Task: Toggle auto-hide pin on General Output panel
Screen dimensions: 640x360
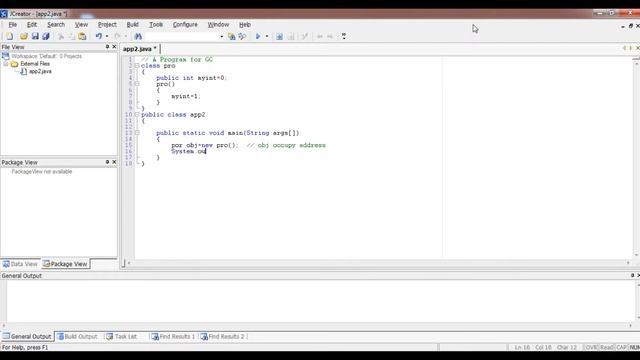Action: click(x=632, y=276)
